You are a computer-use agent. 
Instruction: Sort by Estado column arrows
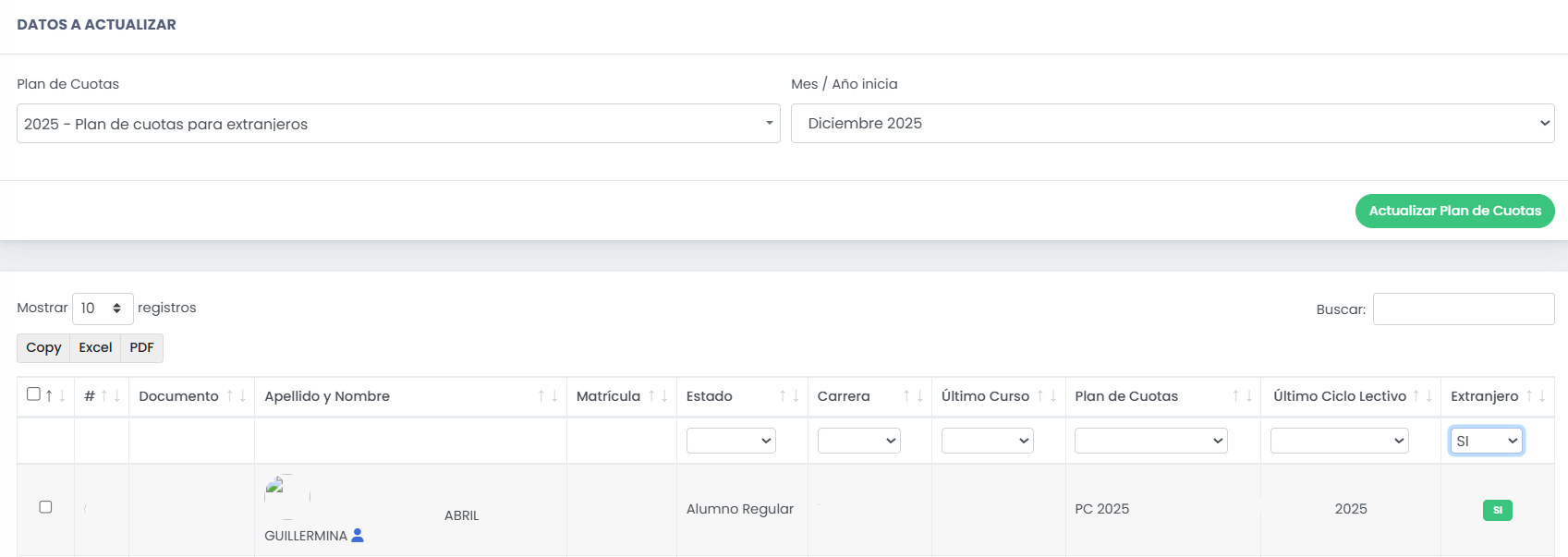click(788, 396)
